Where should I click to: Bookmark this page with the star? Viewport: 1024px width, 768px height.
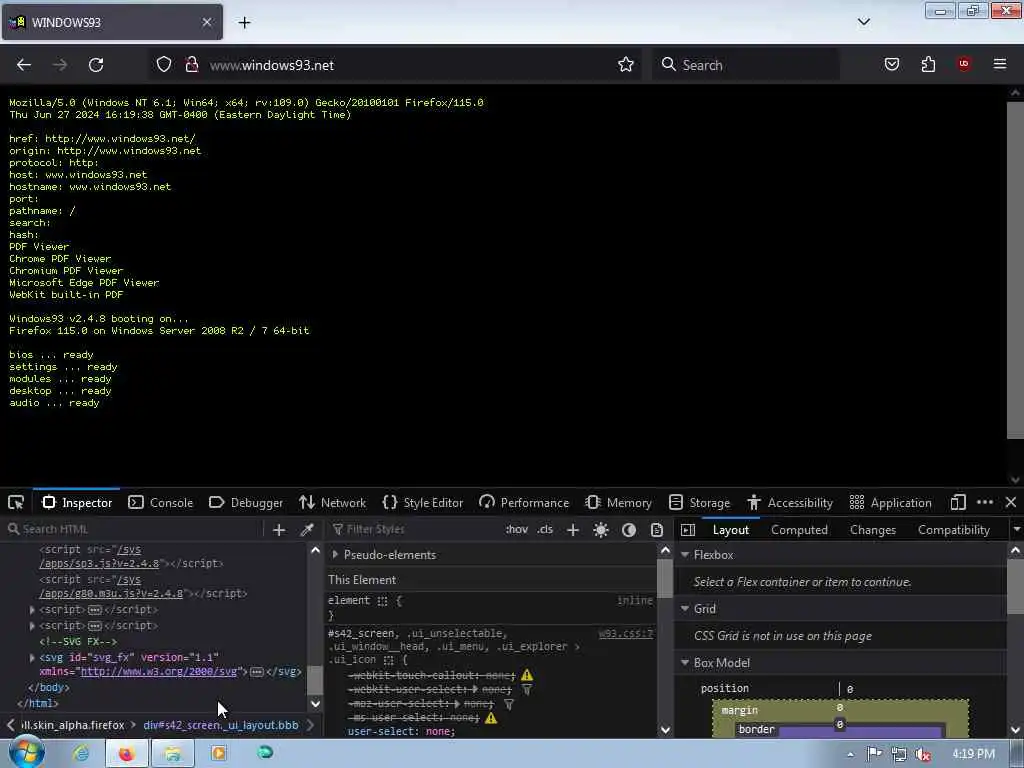626,65
